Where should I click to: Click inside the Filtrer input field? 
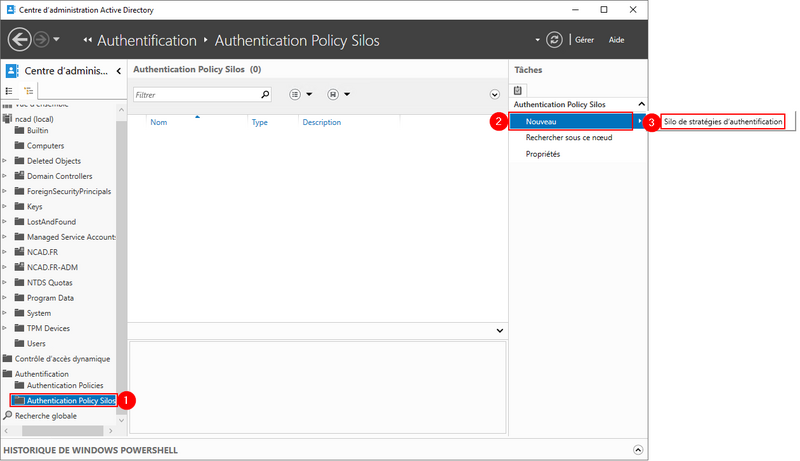[195, 95]
